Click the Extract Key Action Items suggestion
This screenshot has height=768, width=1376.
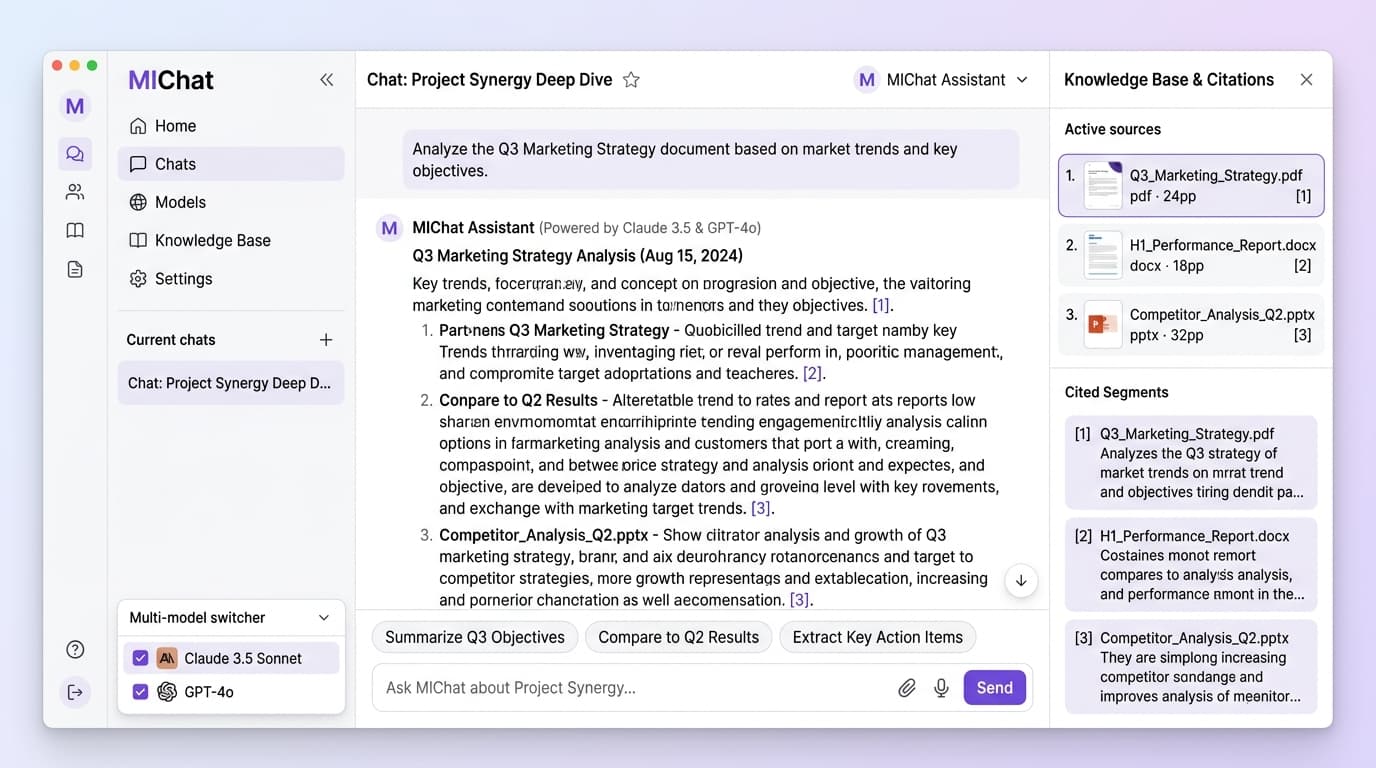[x=878, y=637]
